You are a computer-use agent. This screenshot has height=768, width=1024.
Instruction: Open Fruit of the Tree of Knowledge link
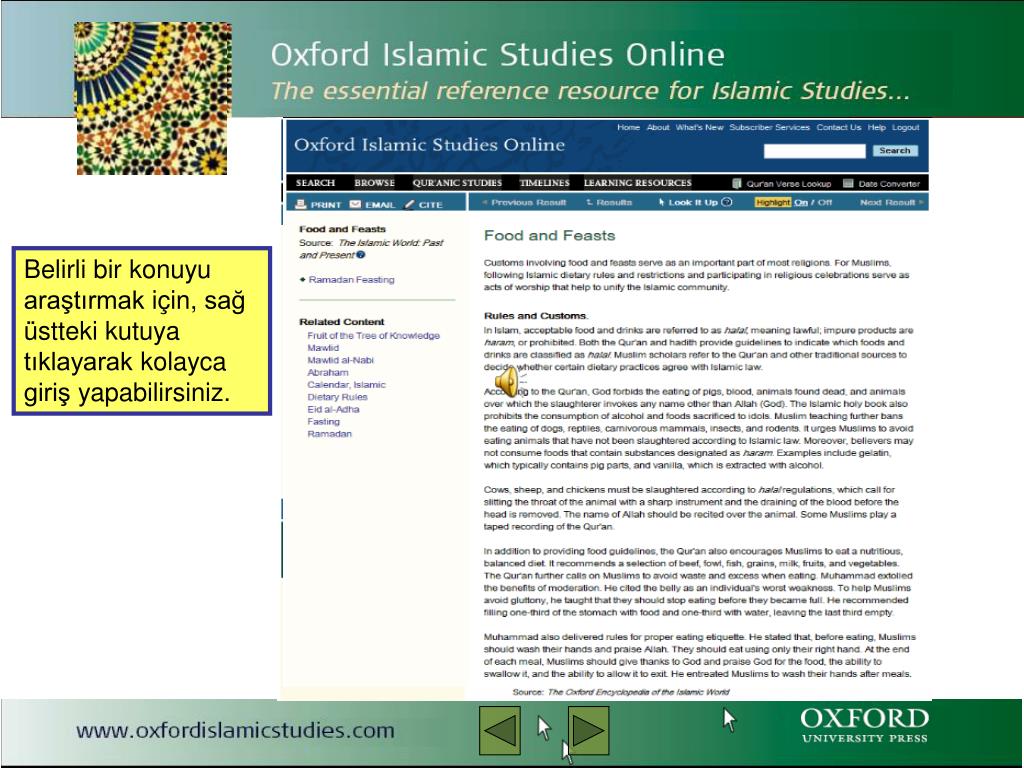click(374, 336)
